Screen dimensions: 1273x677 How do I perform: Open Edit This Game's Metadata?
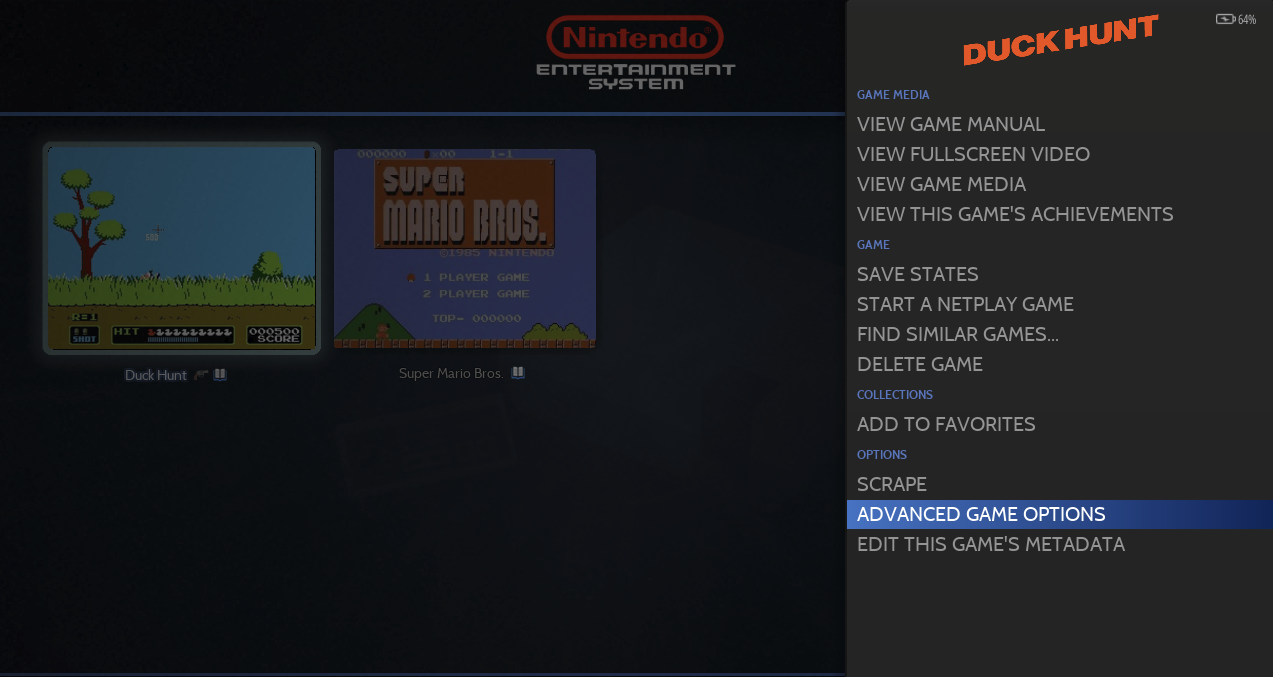coord(990,544)
